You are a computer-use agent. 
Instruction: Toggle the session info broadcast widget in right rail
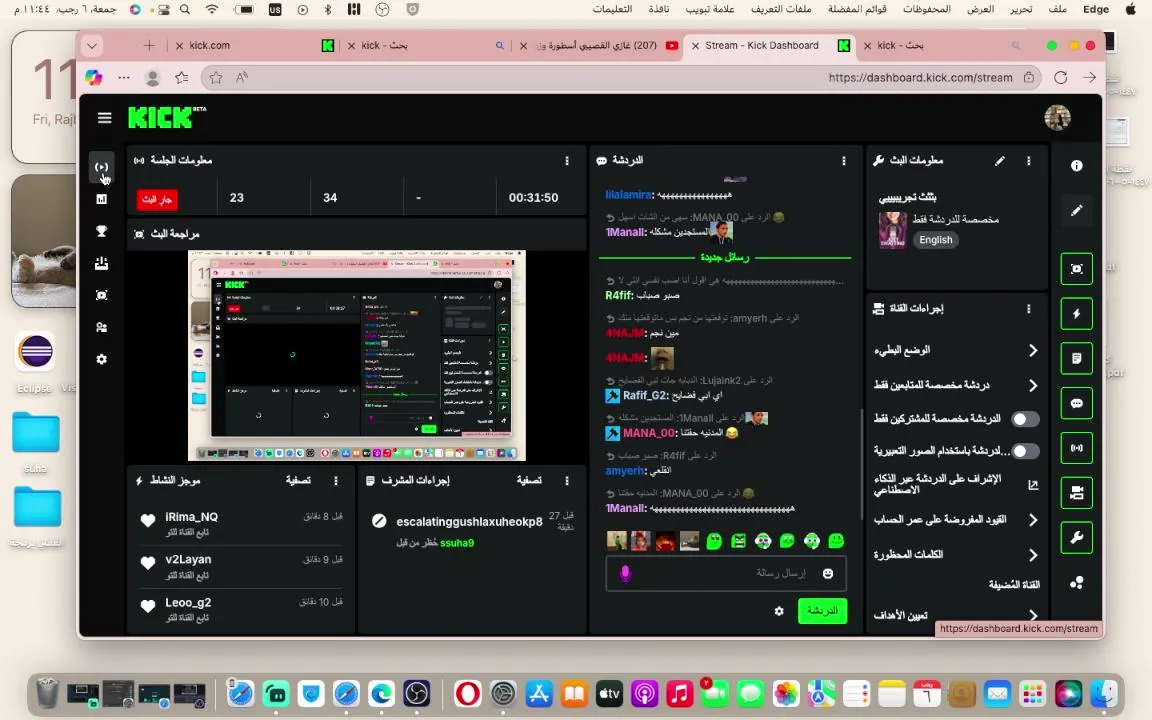click(x=1076, y=448)
